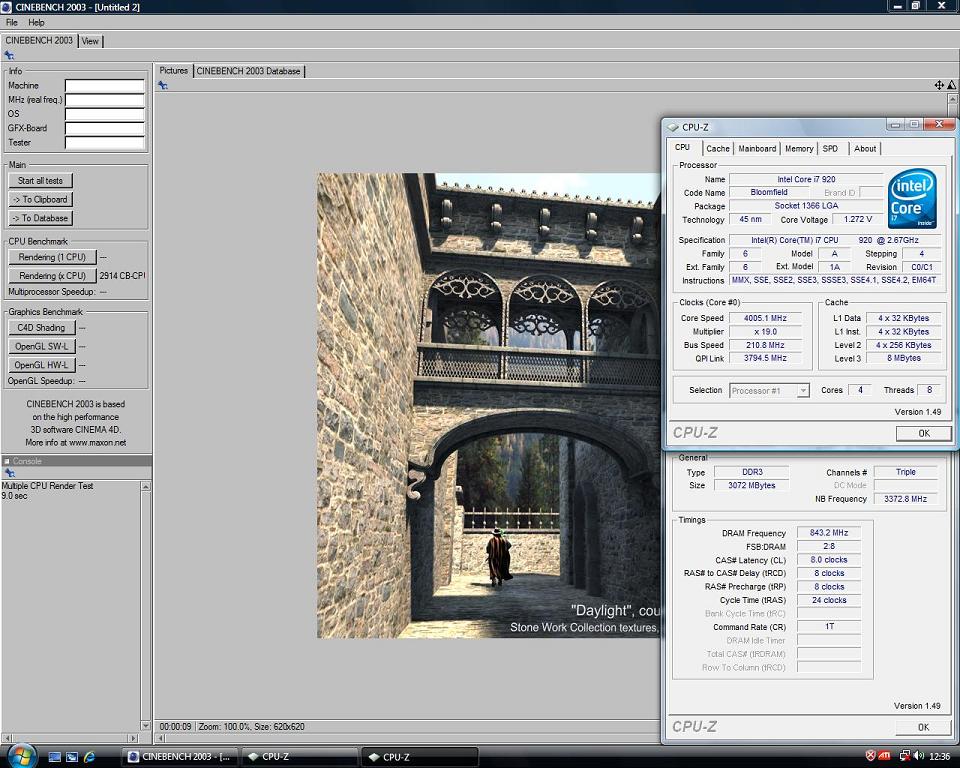Open the Windows Start orb
960x768 pixels.
(x=21, y=756)
